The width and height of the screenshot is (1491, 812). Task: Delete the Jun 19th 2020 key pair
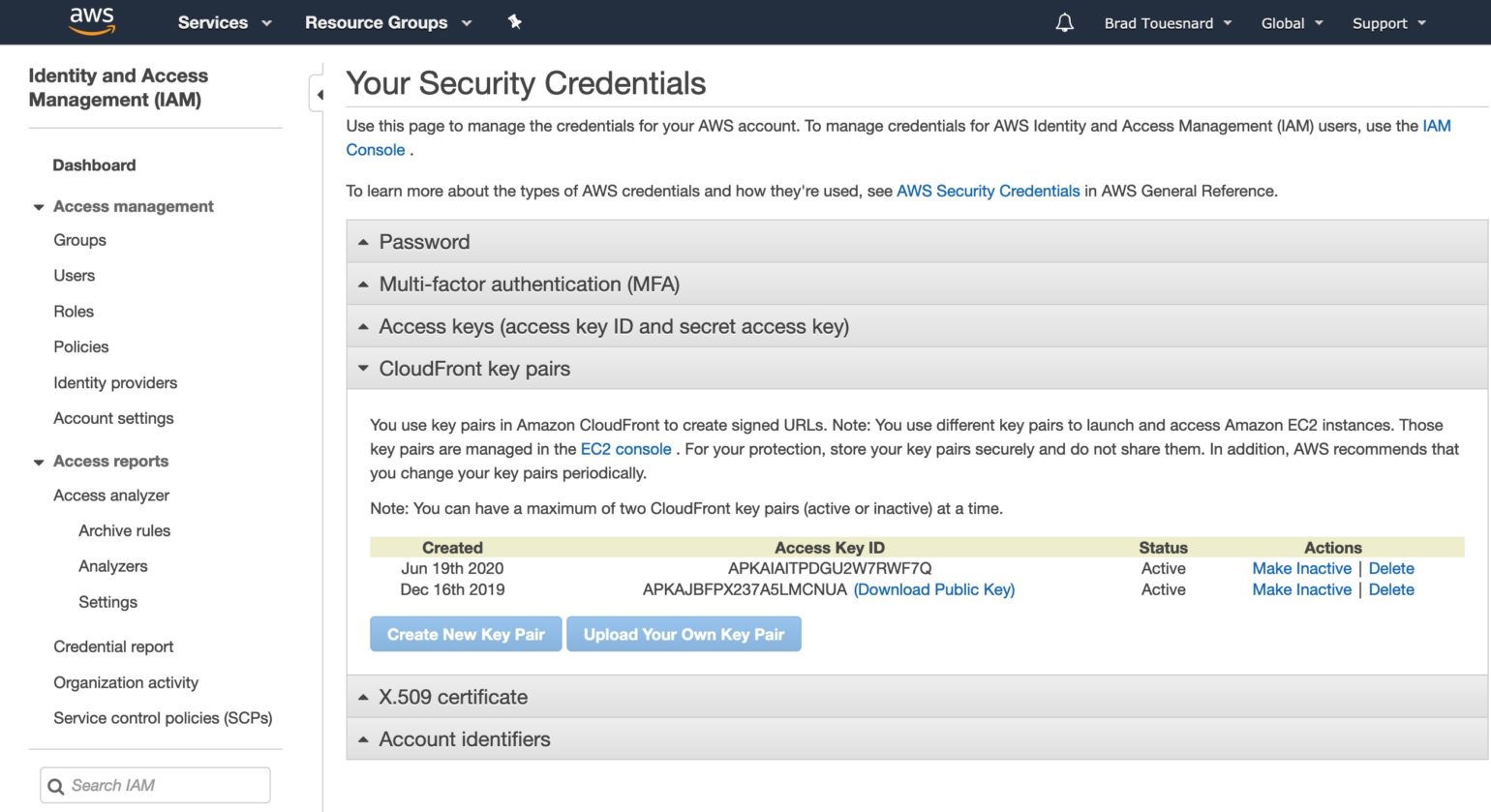click(1391, 568)
